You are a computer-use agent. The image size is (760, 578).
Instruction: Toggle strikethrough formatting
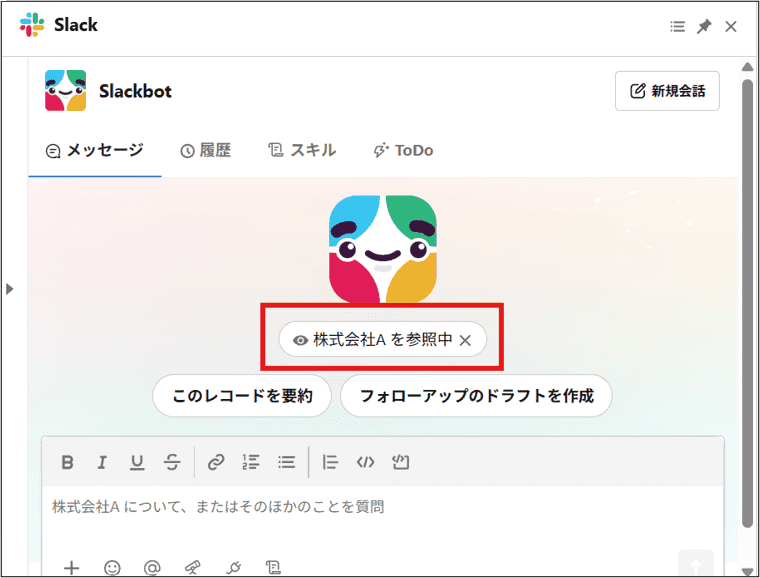[172, 462]
